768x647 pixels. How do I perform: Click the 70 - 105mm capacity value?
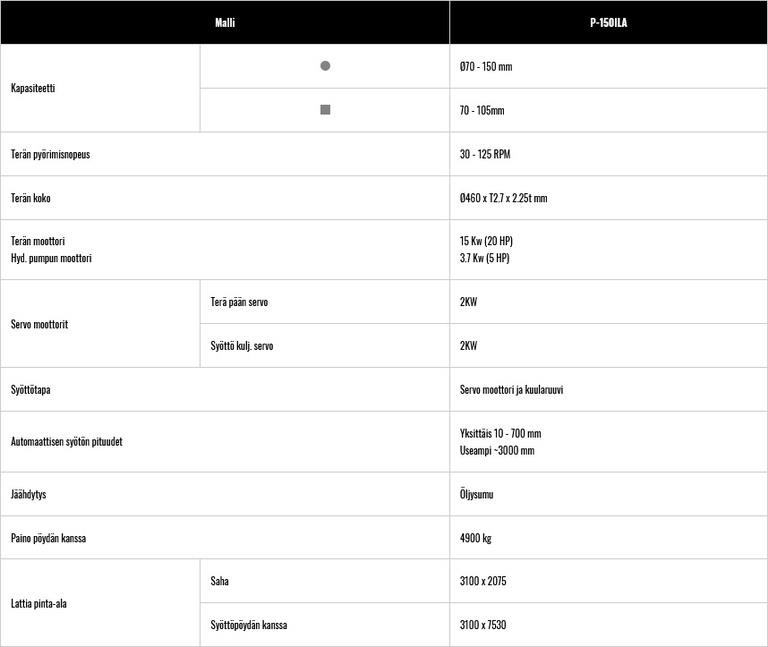tap(482, 111)
